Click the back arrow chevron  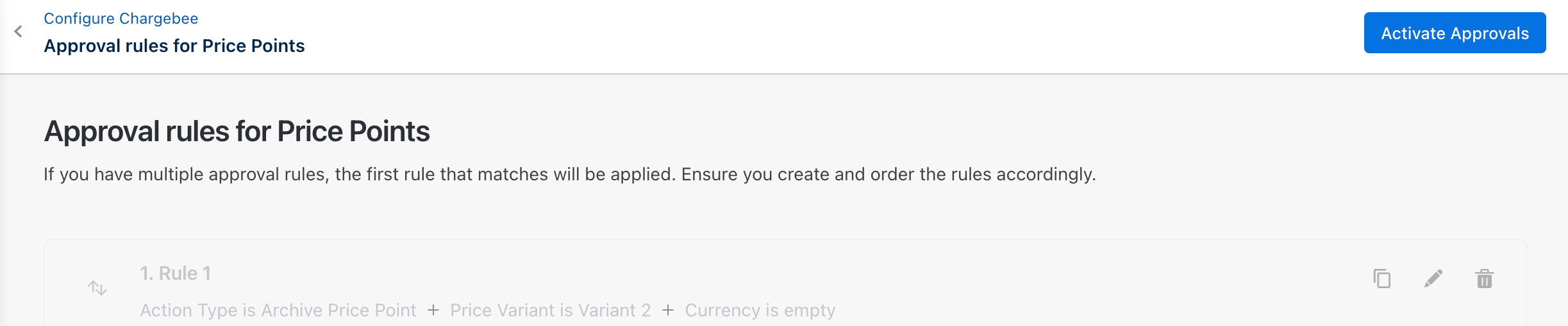[x=19, y=31]
